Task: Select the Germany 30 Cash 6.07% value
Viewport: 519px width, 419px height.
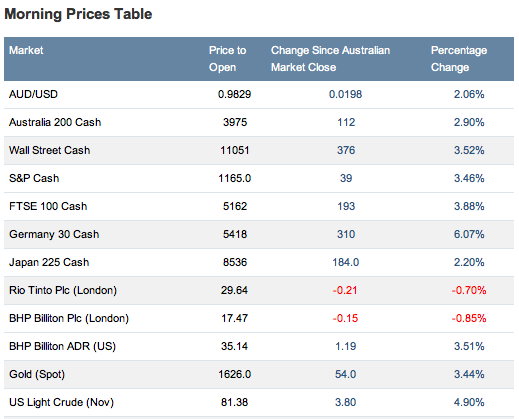Action: 469,234
